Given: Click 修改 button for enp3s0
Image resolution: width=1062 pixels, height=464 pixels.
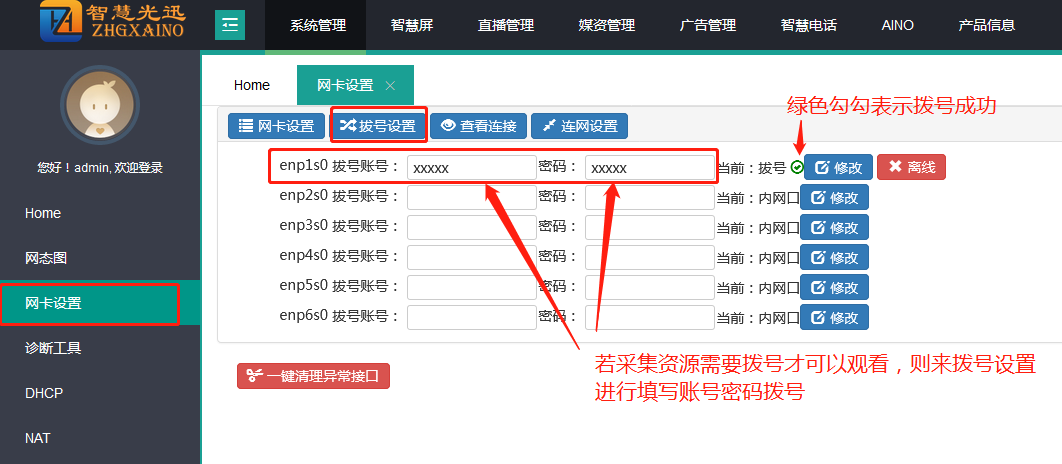Looking at the screenshot, I should [834, 228].
